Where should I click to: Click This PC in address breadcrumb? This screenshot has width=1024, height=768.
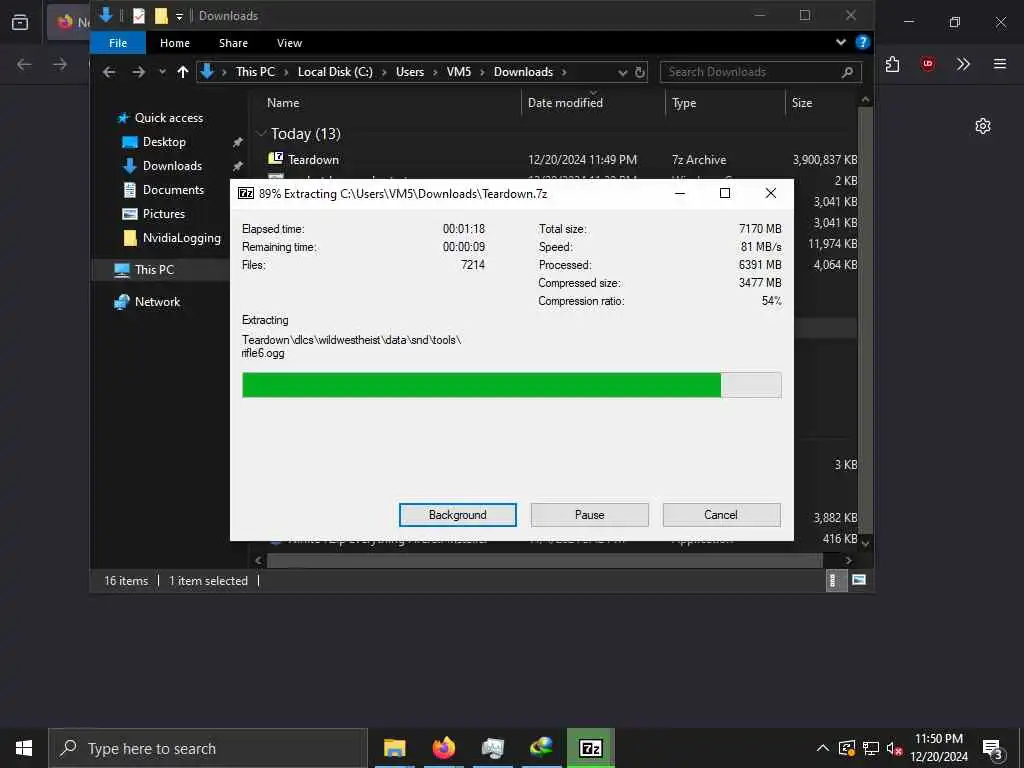[x=255, y=72]
